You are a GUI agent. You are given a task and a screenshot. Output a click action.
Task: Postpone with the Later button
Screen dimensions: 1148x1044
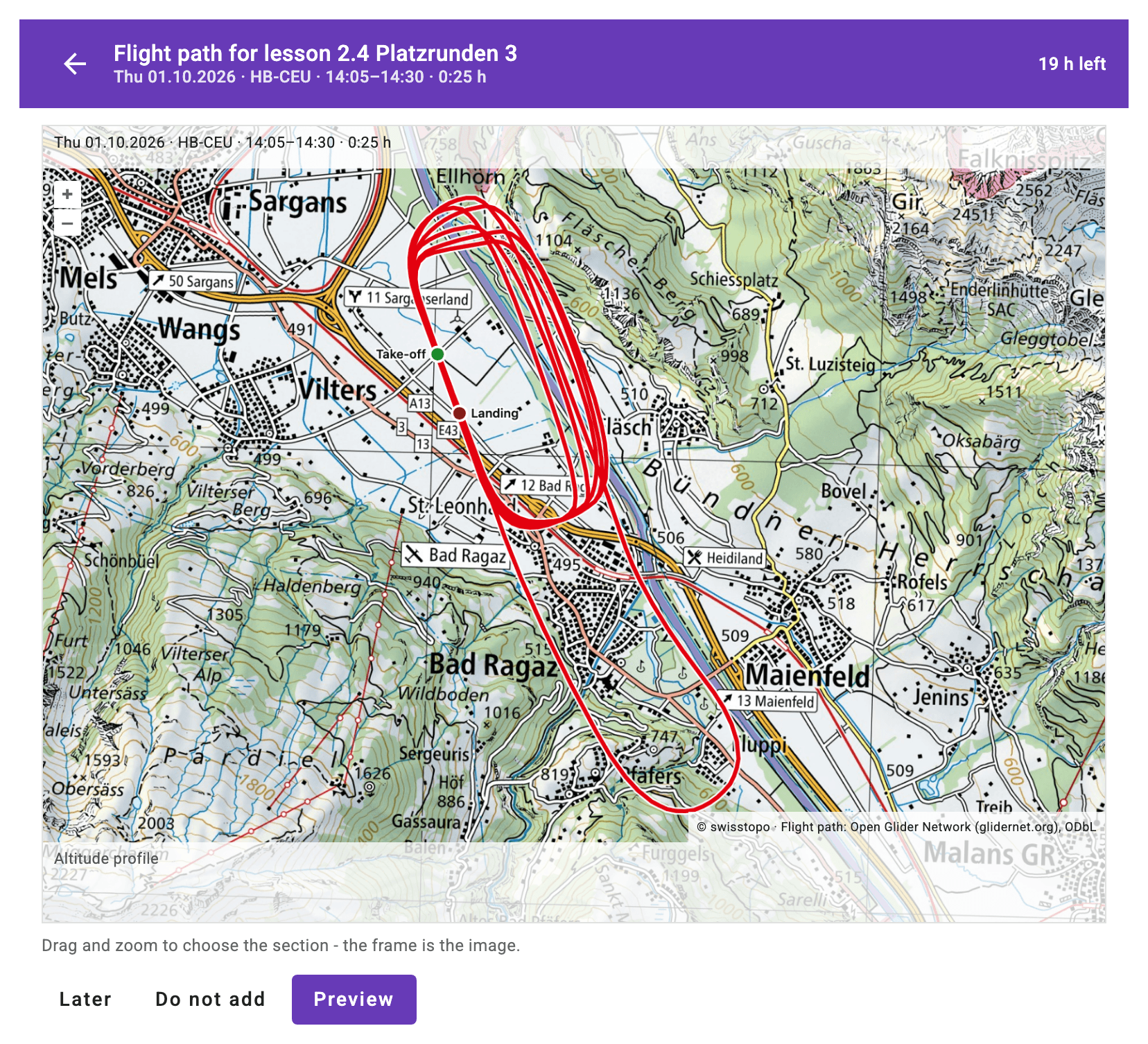[85, 999]
